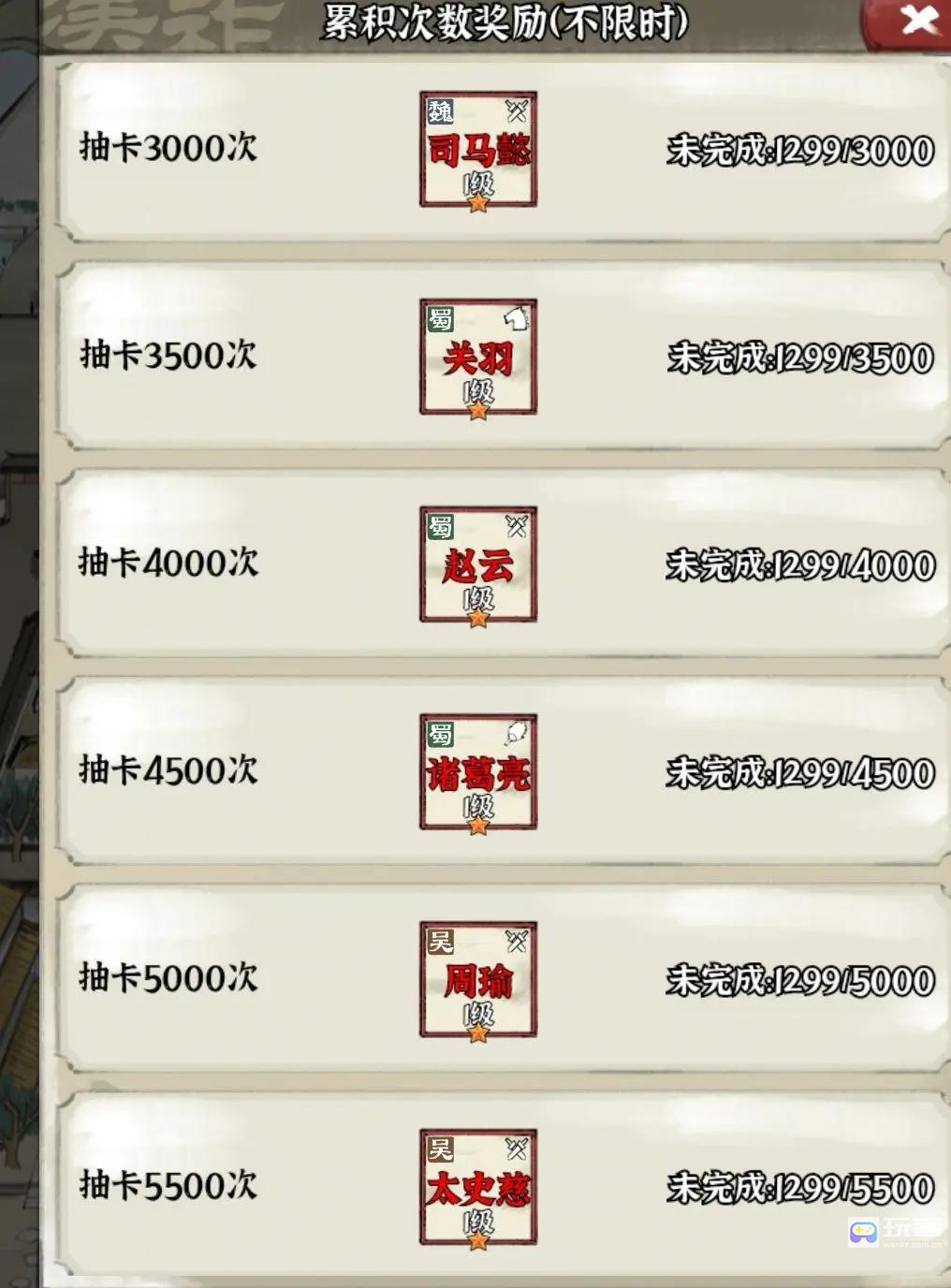951x1288 pixels.
Task: Close the cumulative rewards panel
Action: click(919, 20)
